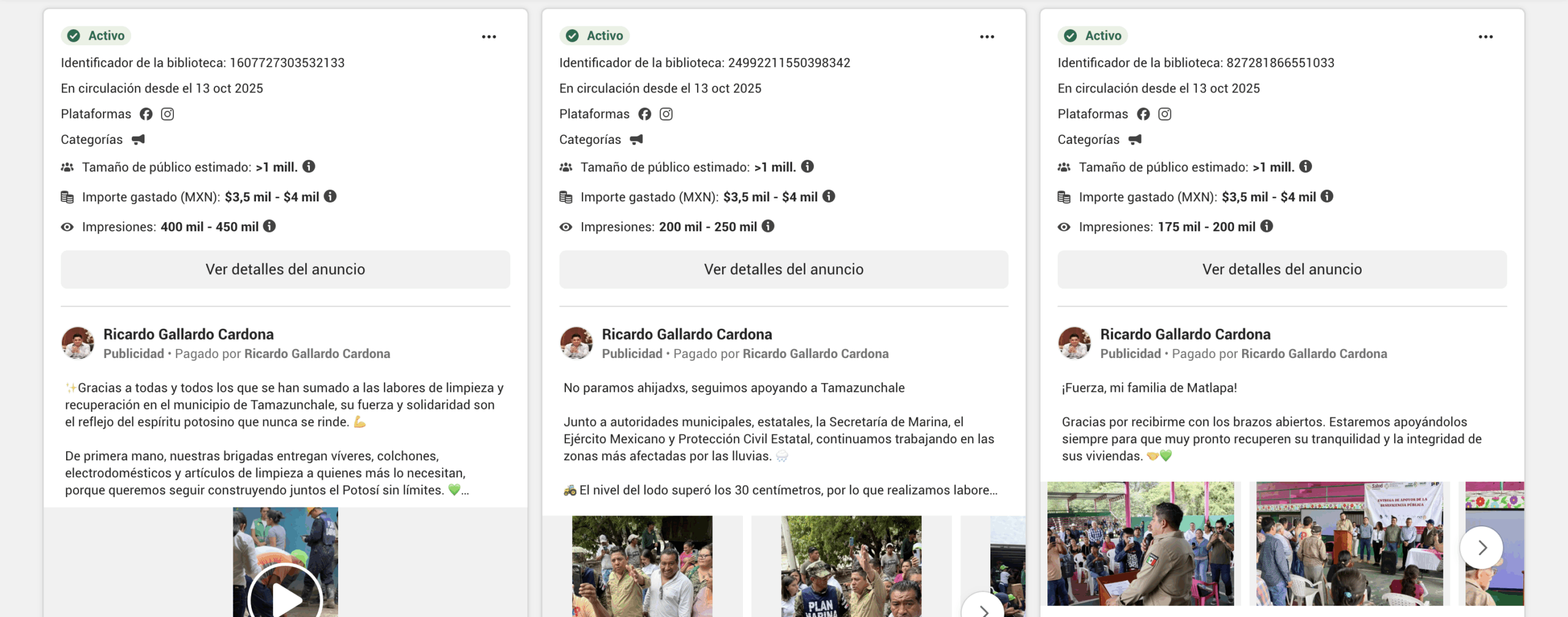Open three-dots menu on third ad card

1485,37
